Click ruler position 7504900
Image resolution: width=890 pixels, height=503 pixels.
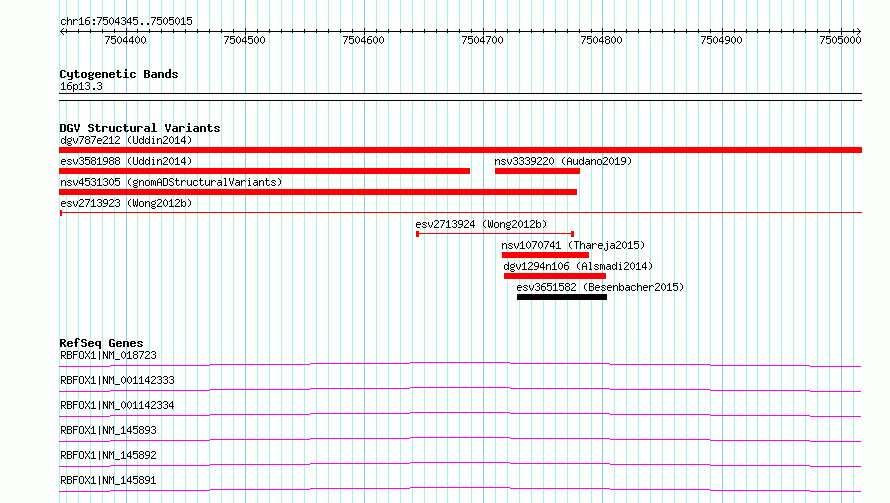click(721, 40)
